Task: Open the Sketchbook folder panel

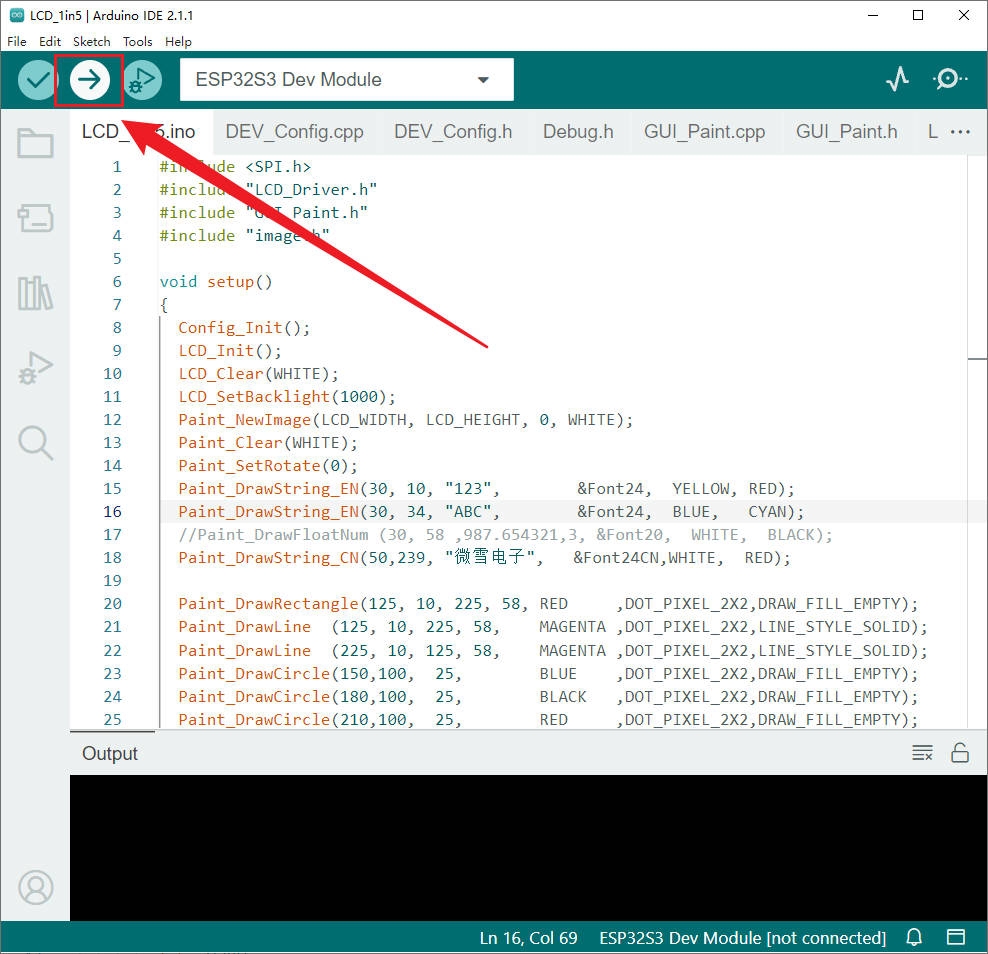Action: 35,142
